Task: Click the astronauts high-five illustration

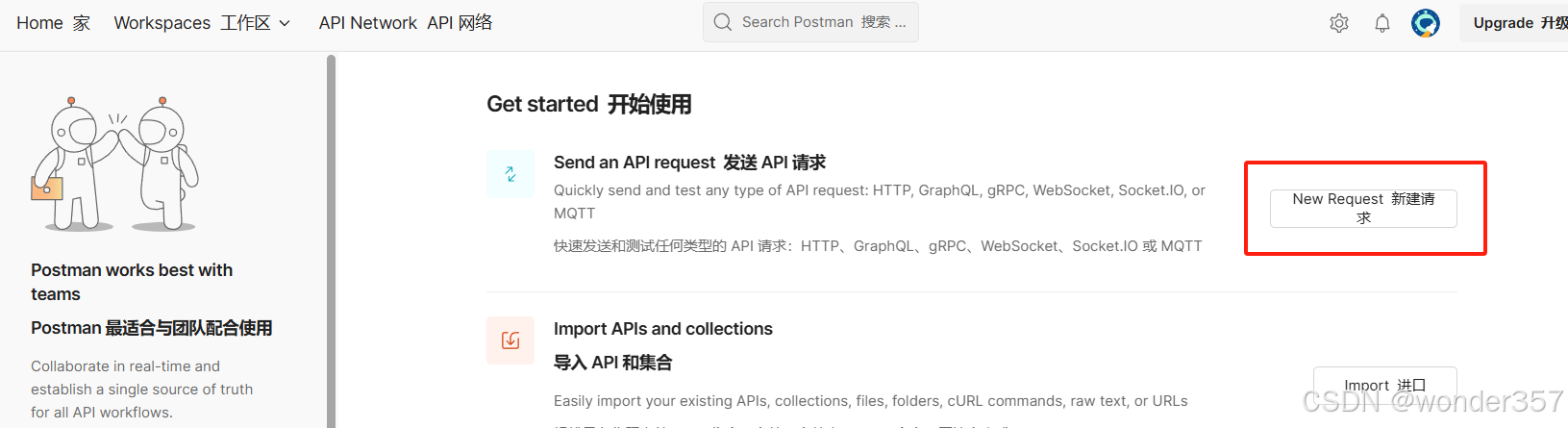Action: pos(115,164)
